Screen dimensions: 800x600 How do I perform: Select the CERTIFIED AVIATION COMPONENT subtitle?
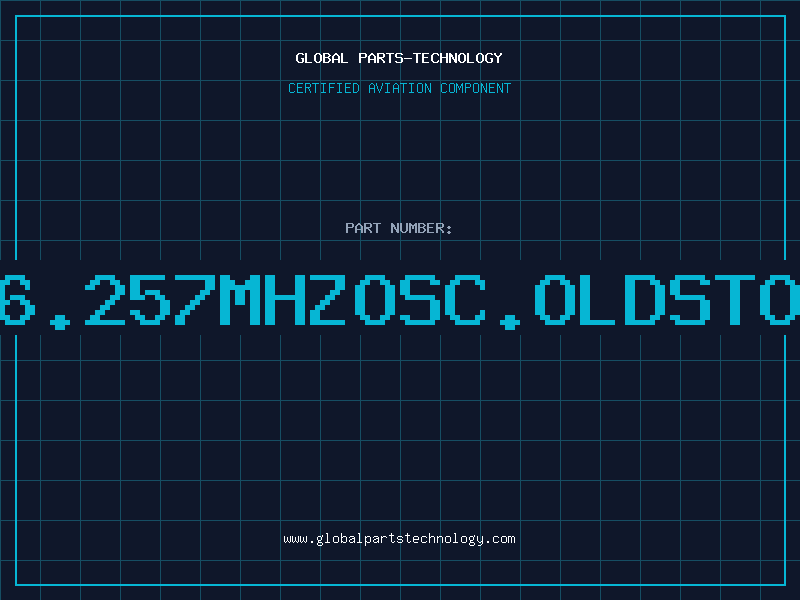399,88
